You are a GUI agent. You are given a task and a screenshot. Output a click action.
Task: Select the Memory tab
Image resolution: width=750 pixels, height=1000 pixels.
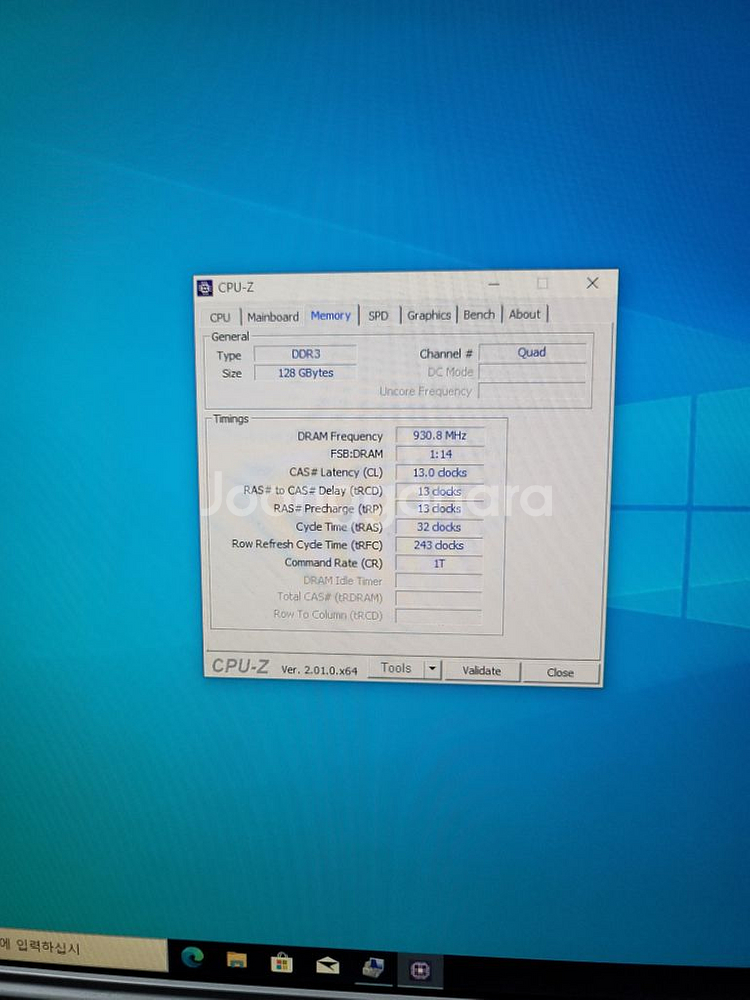pos(330,315)
